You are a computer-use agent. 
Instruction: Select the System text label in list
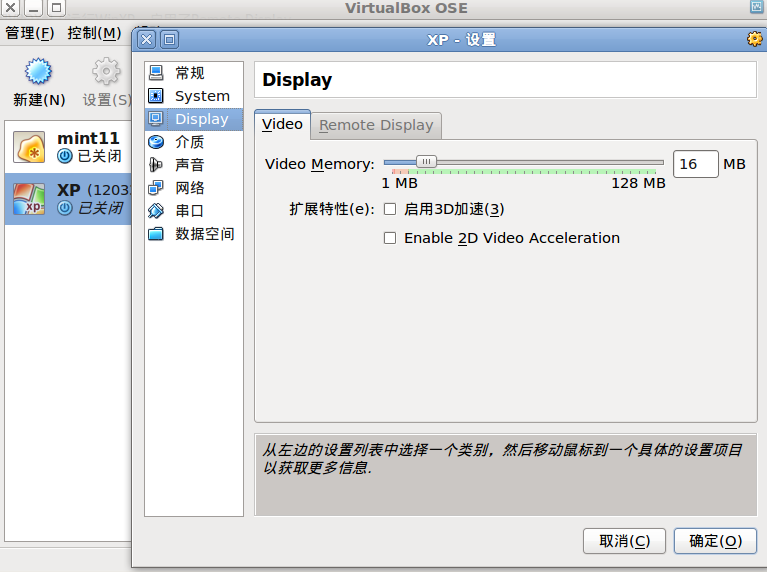[202, 96]
